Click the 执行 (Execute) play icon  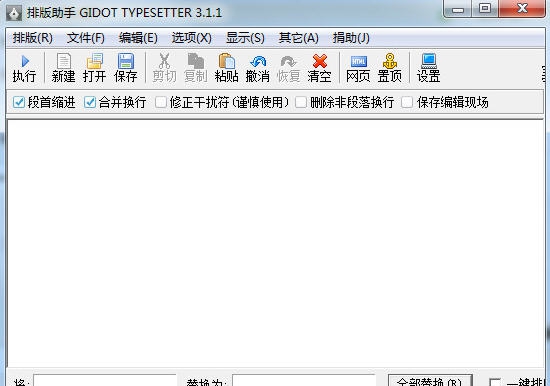25,62
